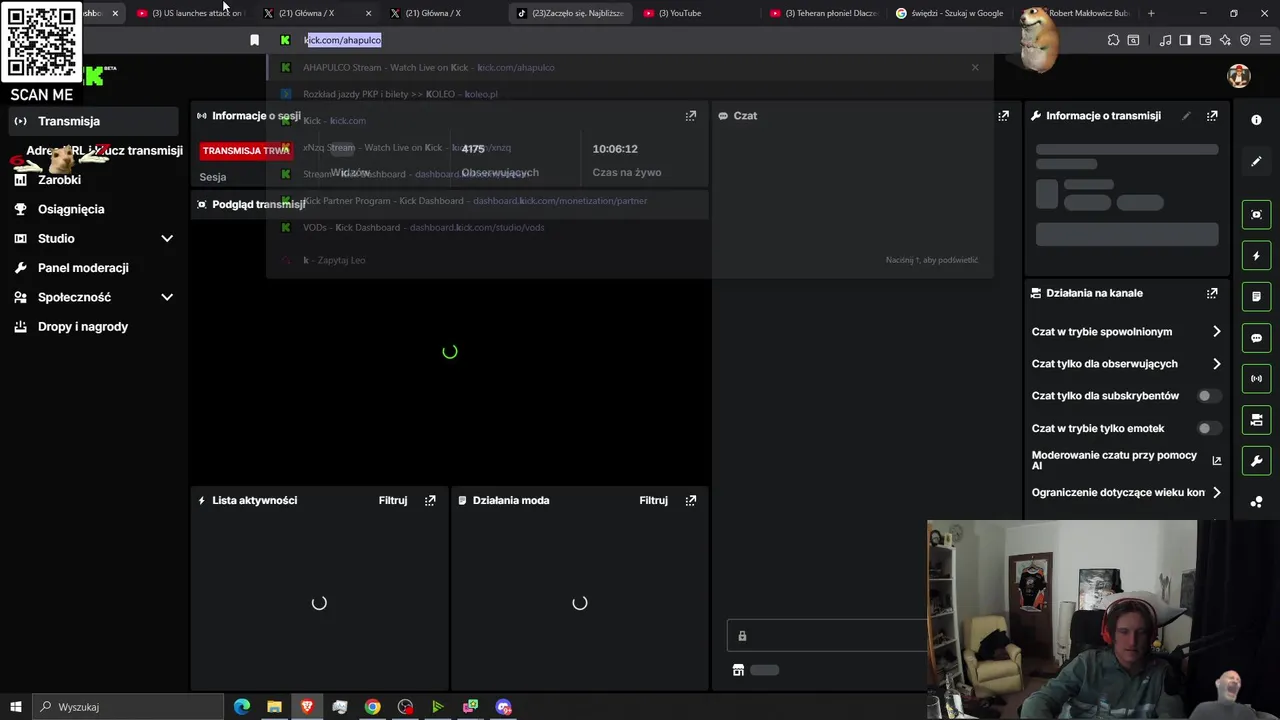Switch to the Teheran płonie tab

(823, 13)
